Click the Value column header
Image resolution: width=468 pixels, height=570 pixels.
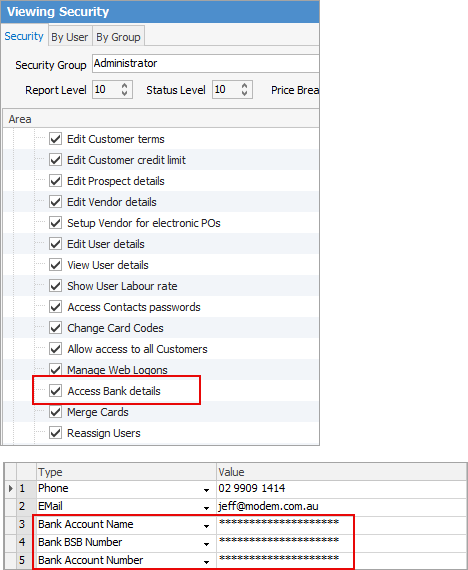click(341, 472)
